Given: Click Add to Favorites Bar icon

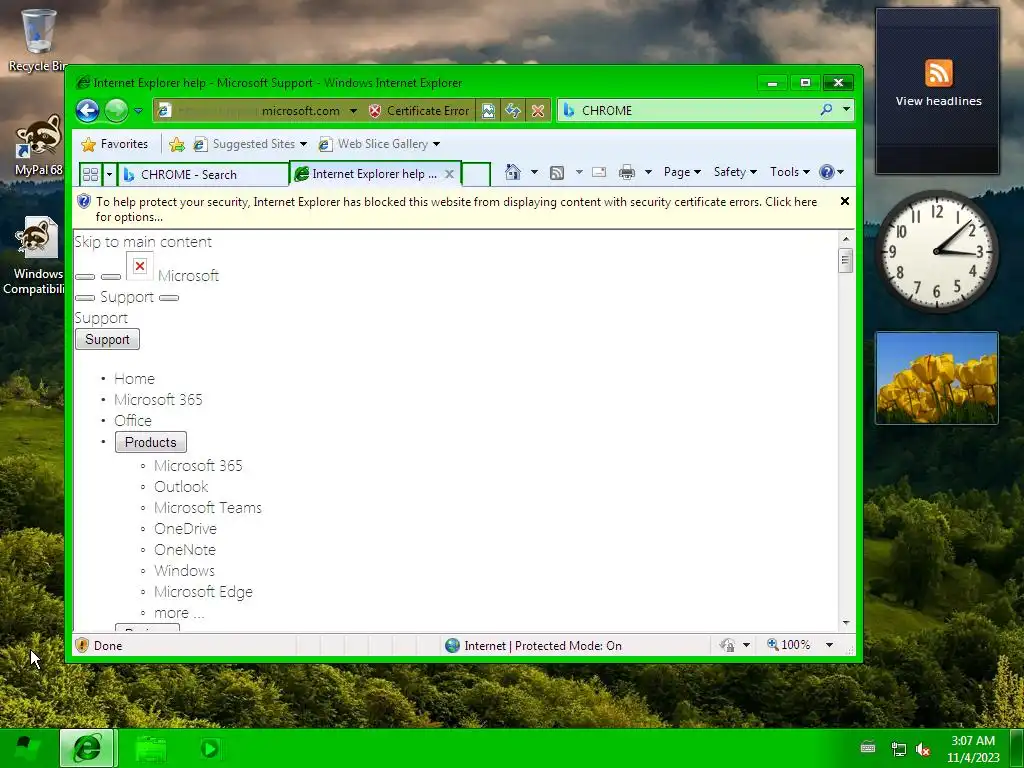Looking at the screenshot, I should tap(176, 144).
